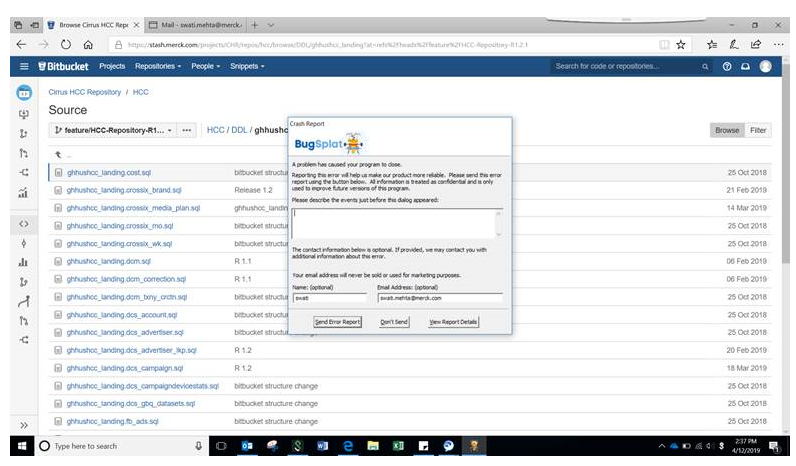Viewport: 796px width, 466px height.
Task: Click scrollbar of crash description box
Action: click(499, 223)
